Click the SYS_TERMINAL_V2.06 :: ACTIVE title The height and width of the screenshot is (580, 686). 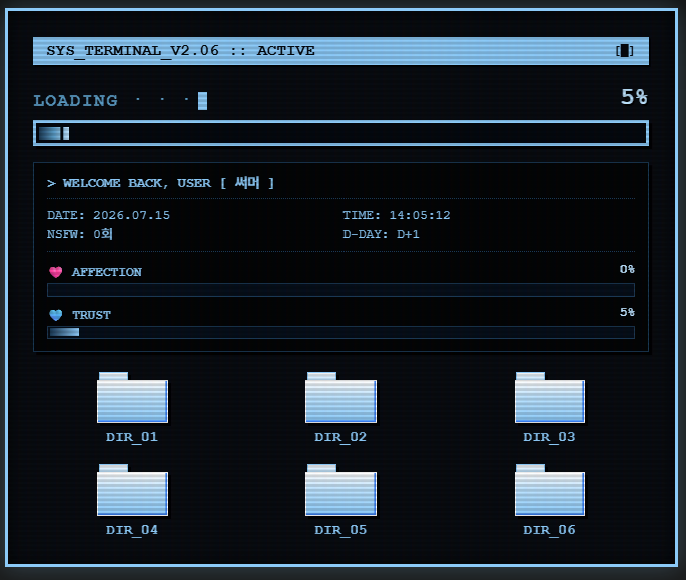[x=180, y=51]
